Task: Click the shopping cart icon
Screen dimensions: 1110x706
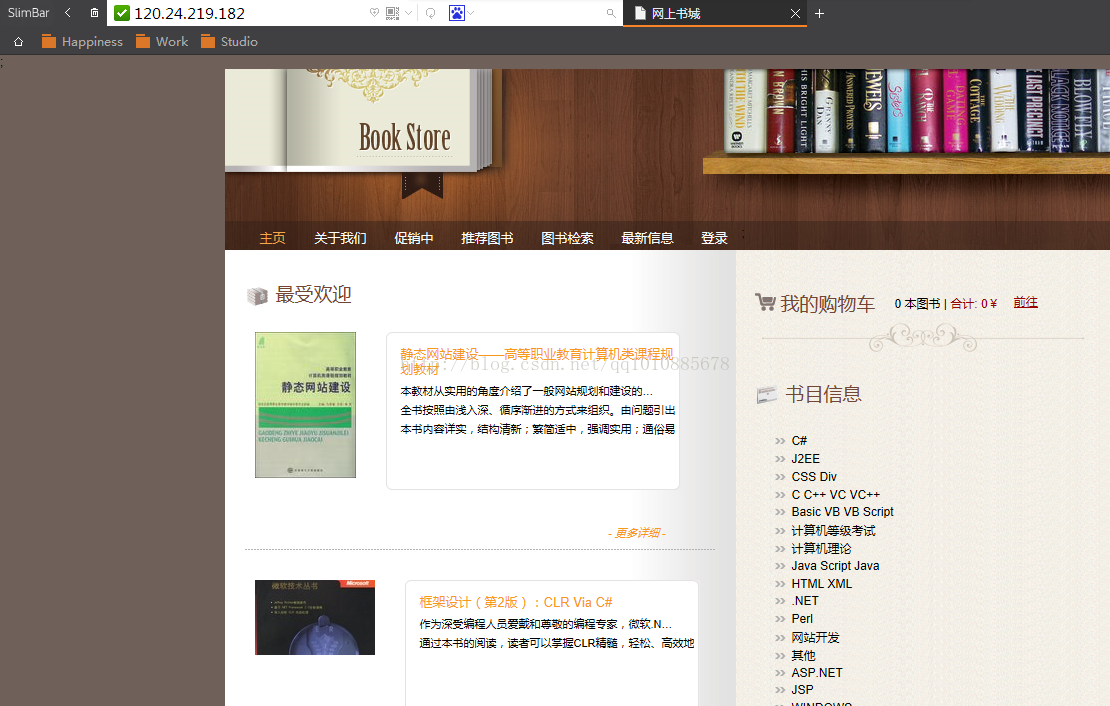Action: click(x=765, y=302)
